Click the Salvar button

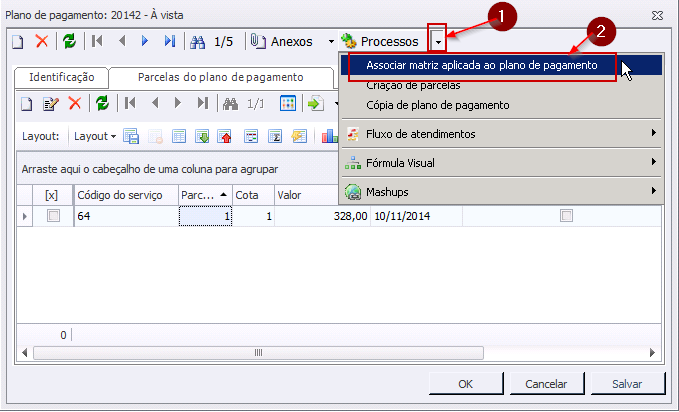627,383
